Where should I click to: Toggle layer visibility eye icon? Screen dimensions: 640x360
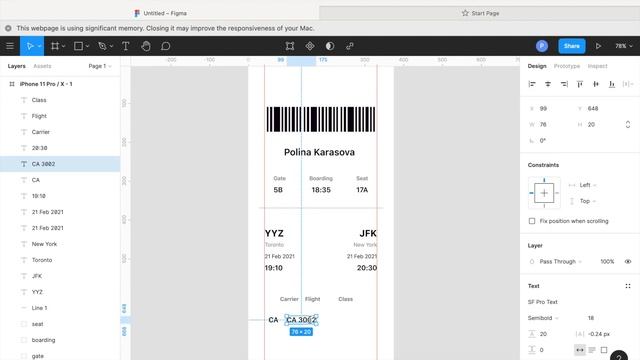(628, 262)
